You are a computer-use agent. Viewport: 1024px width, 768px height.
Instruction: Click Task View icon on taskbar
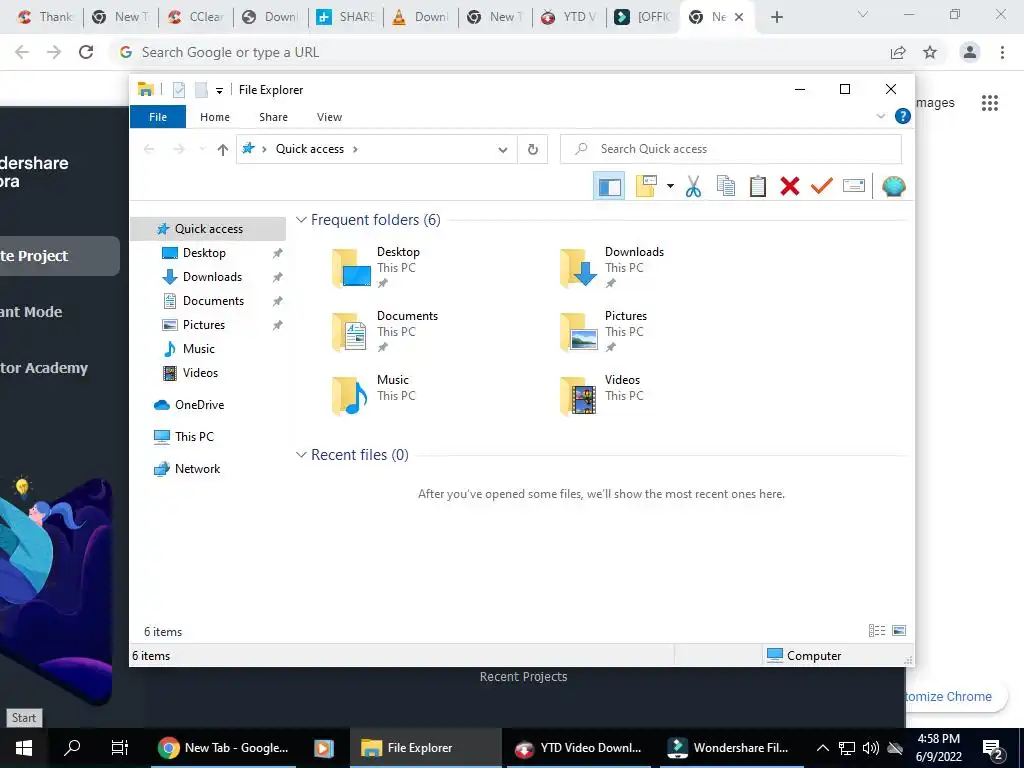[120, 748]
